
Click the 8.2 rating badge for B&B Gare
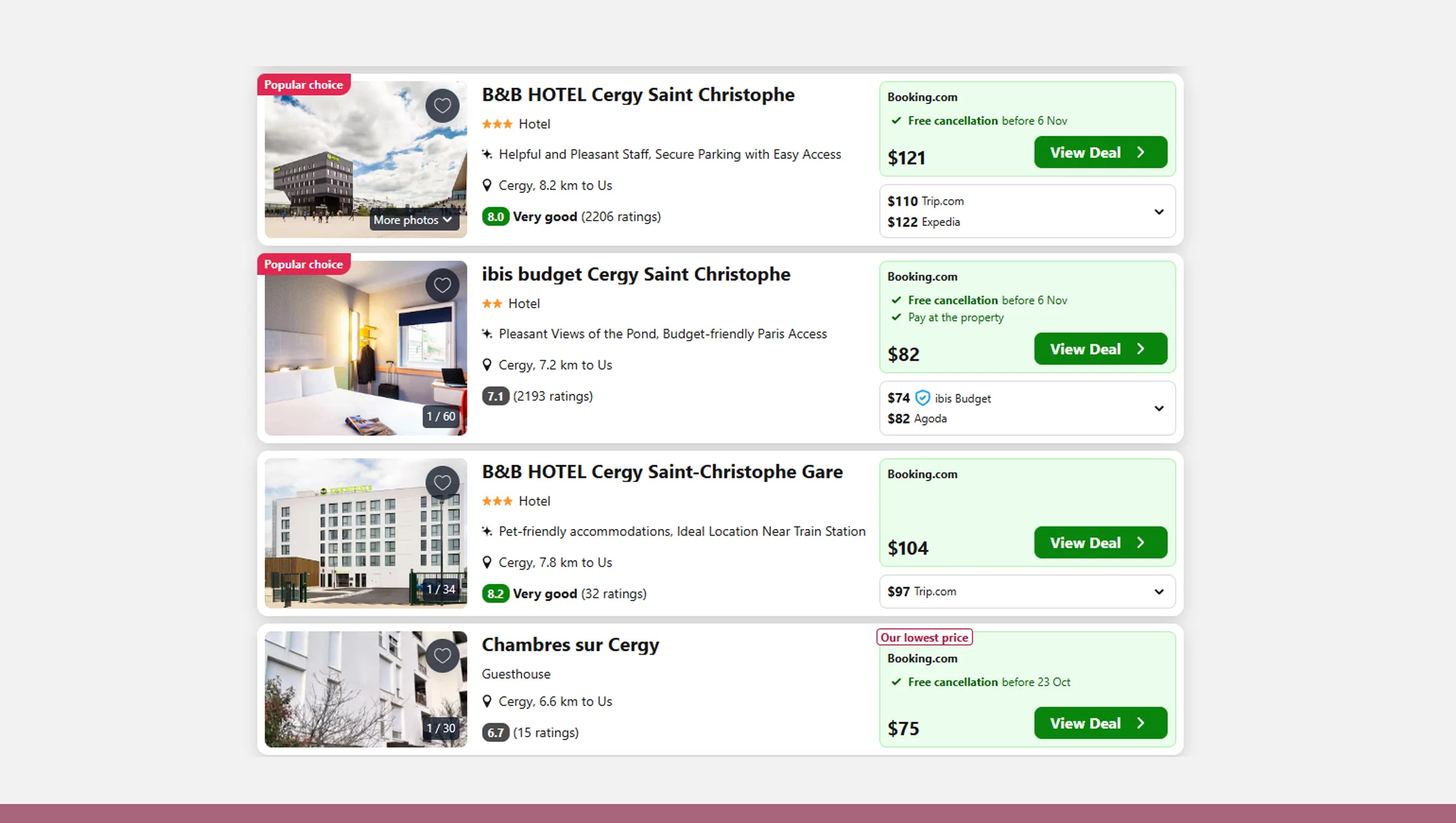[496, 593]
